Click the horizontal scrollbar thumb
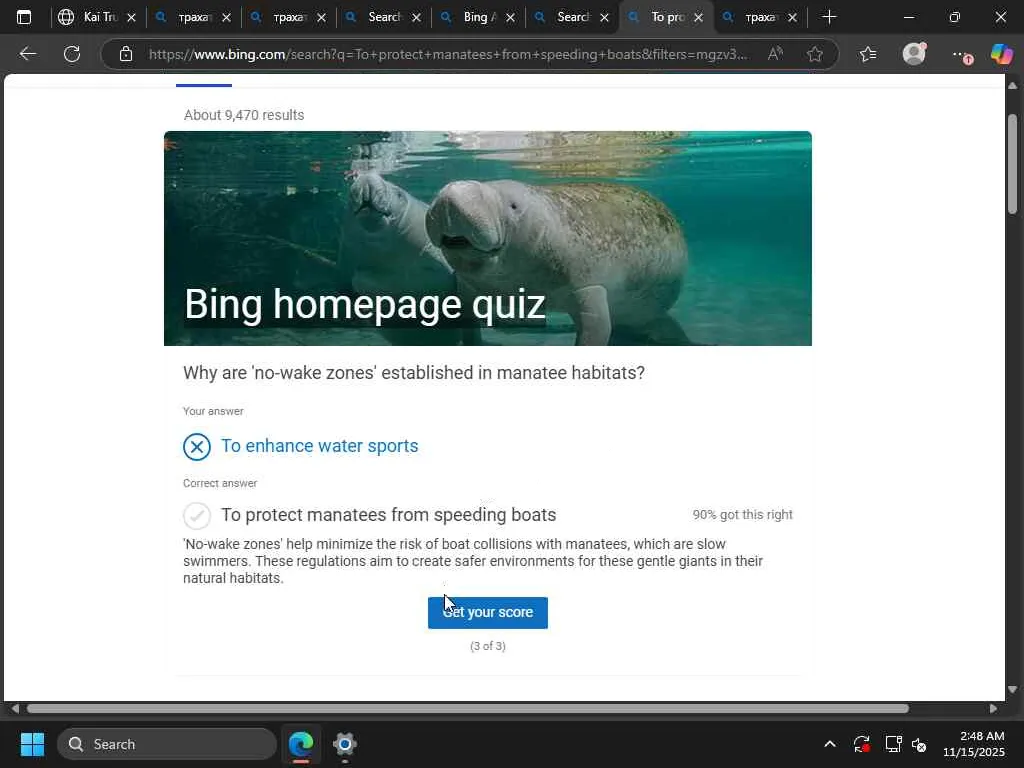Viewport: 1024px width, 768px height. coord(468,709)
